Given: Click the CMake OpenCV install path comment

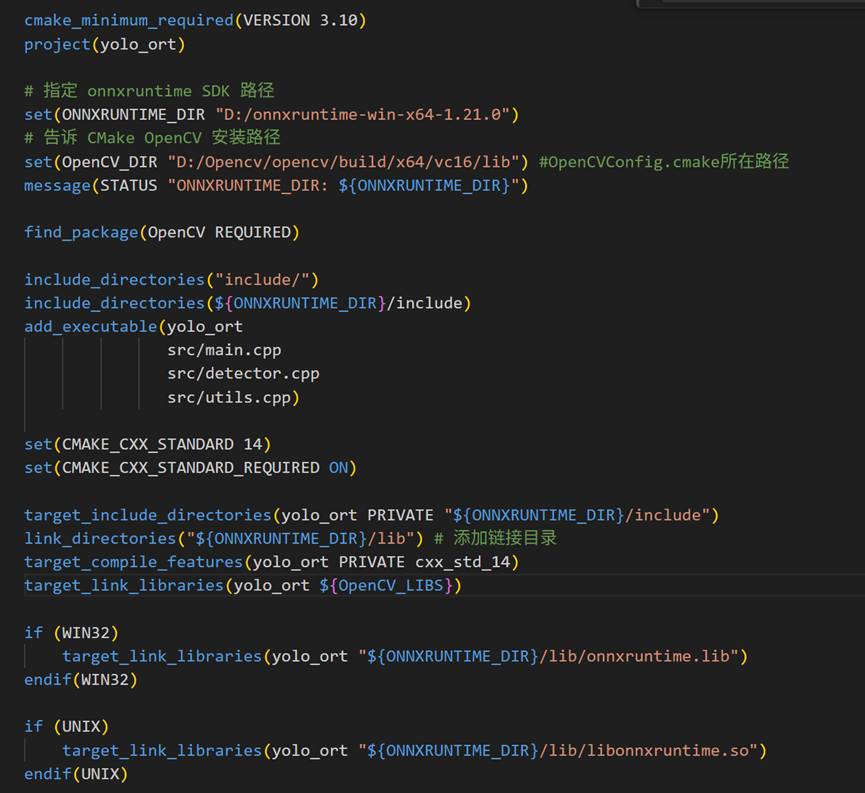Looking at the screenshot, I should click(x=152, y=138).
